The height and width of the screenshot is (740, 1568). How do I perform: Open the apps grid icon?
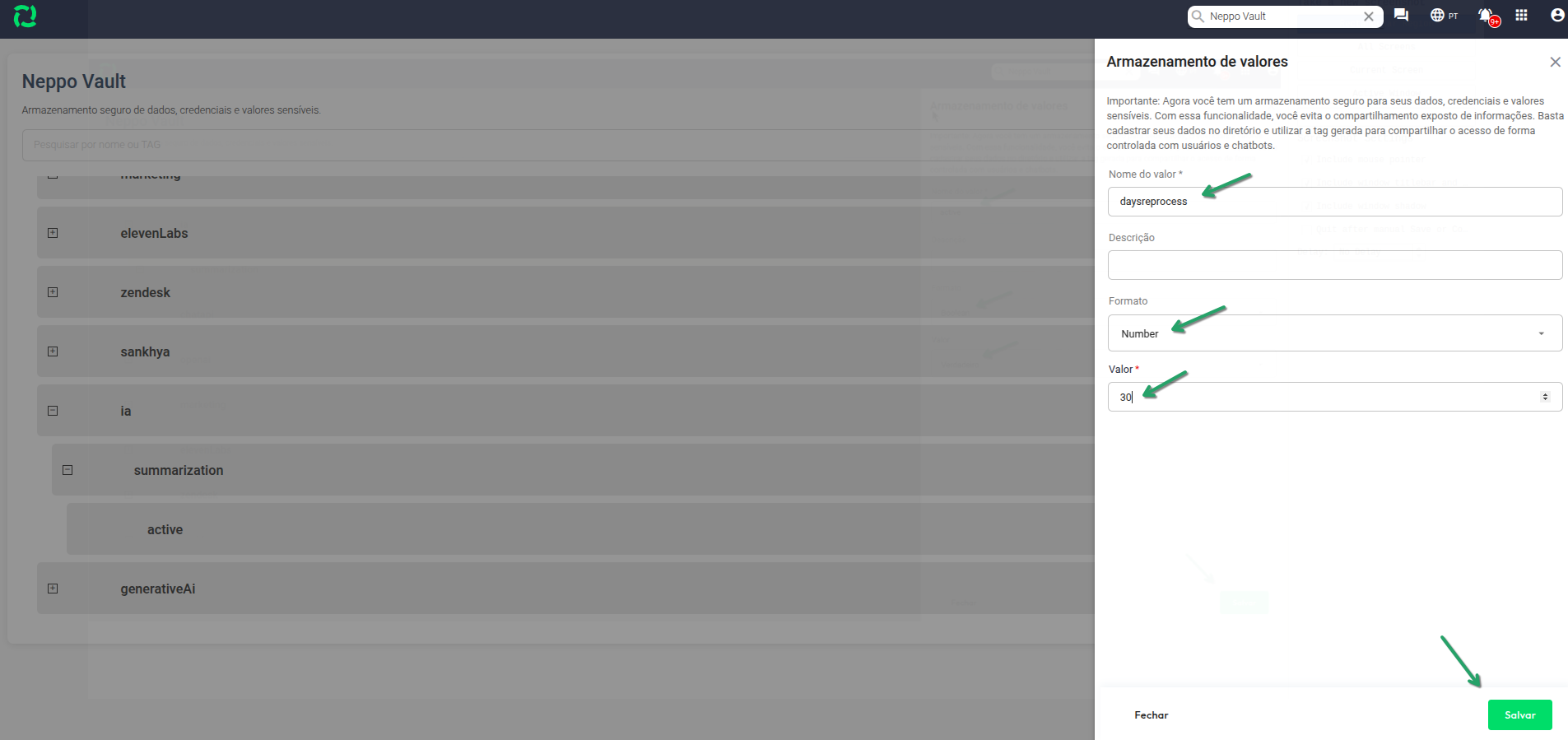1521,16
